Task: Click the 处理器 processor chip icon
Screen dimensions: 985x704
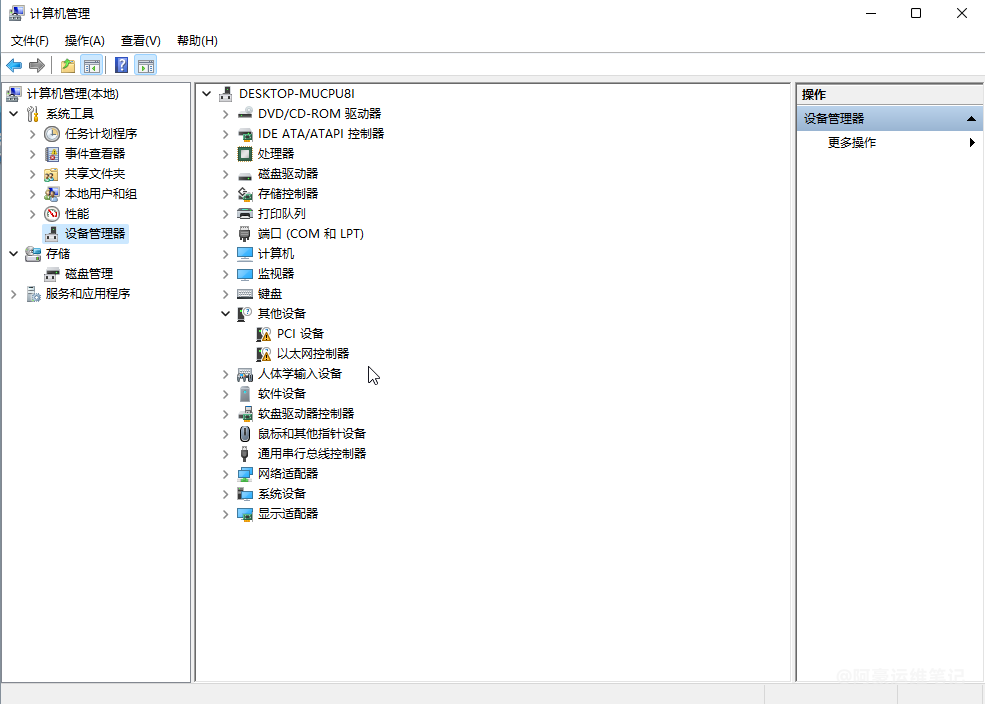Action: pos(245,153)
